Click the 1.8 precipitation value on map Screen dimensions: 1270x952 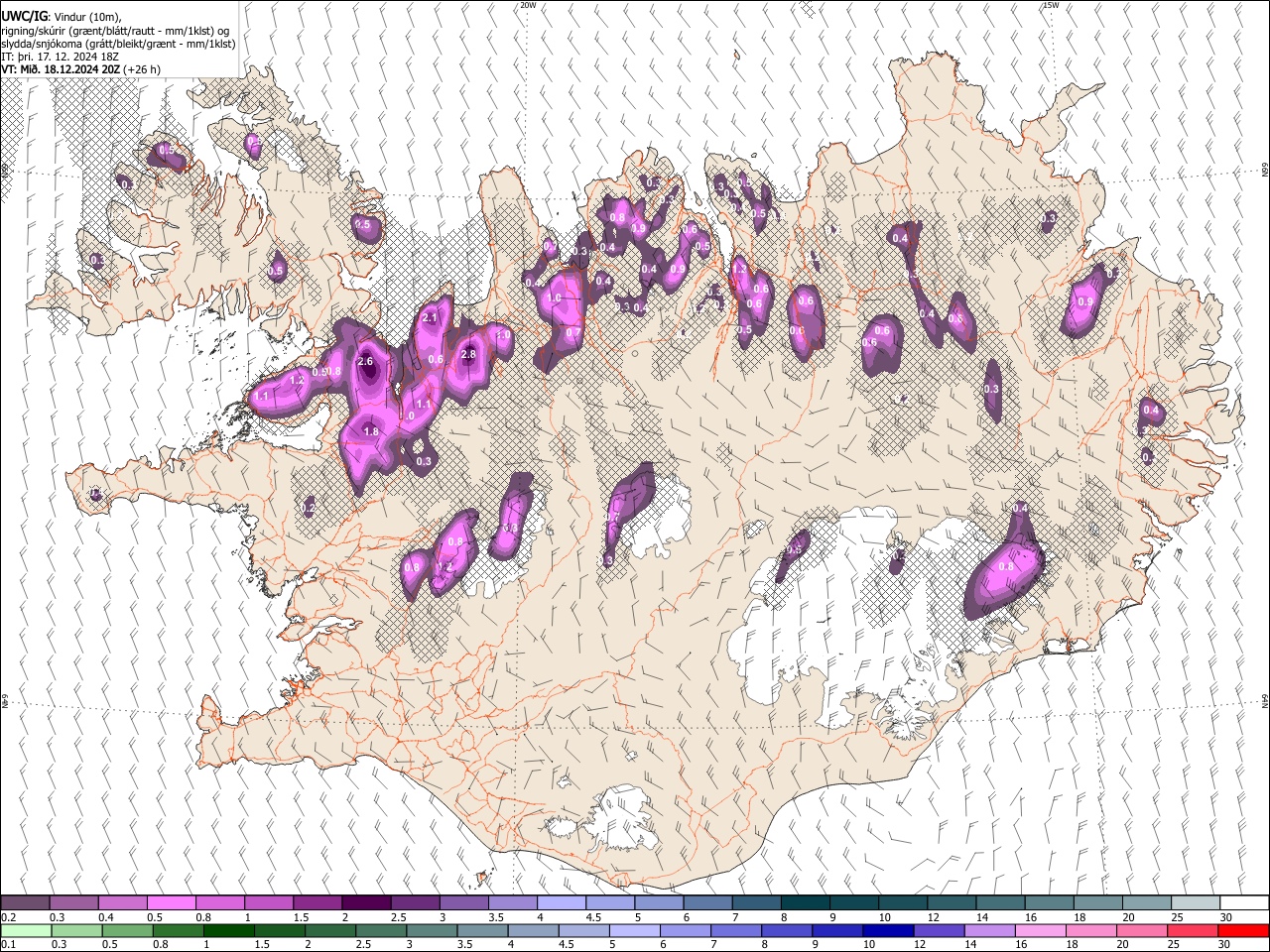click(371, 432)
